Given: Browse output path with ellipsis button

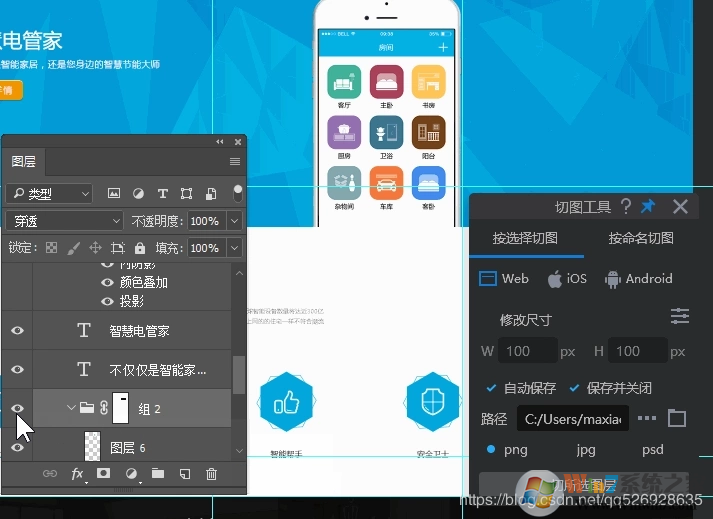Looking at the screenshot, I should point(647,418).
